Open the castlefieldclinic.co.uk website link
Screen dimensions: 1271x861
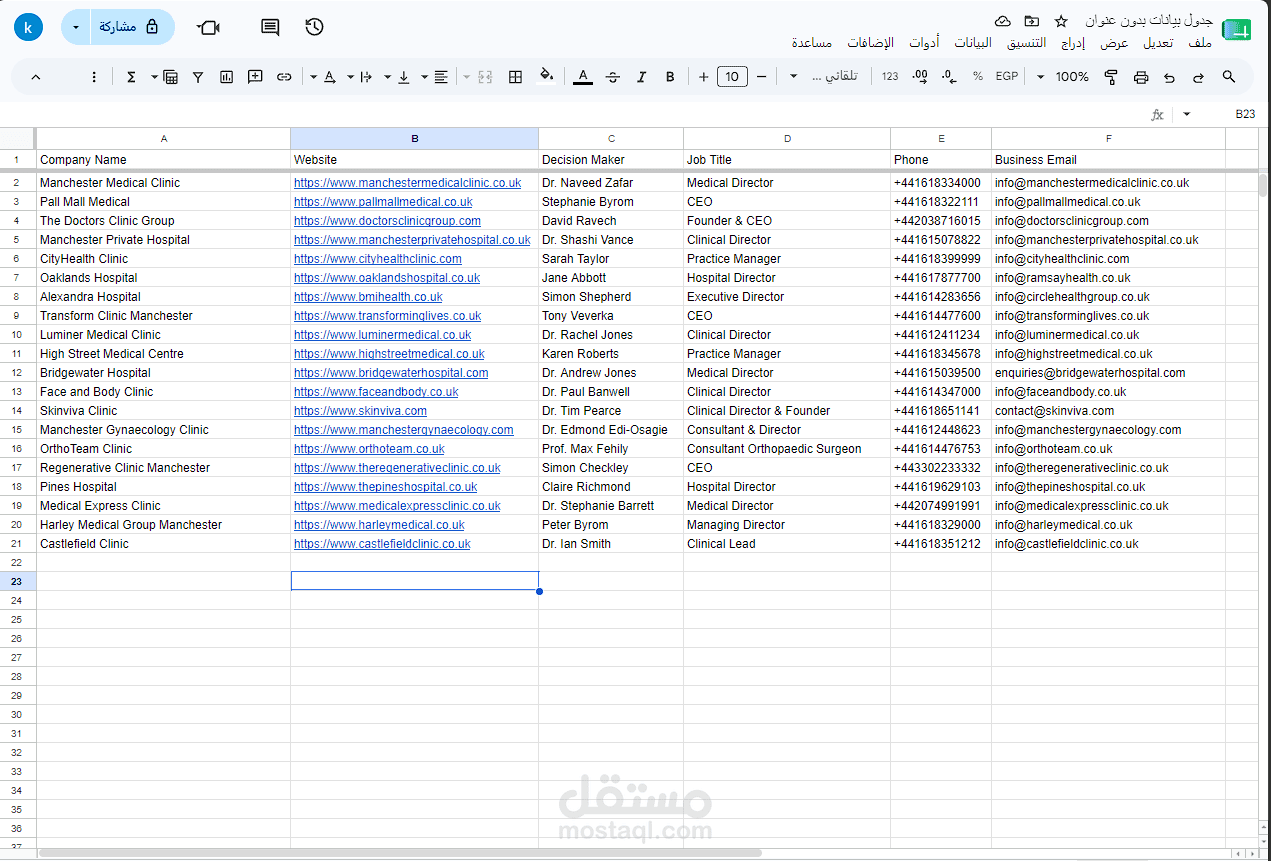pos(382,544)
